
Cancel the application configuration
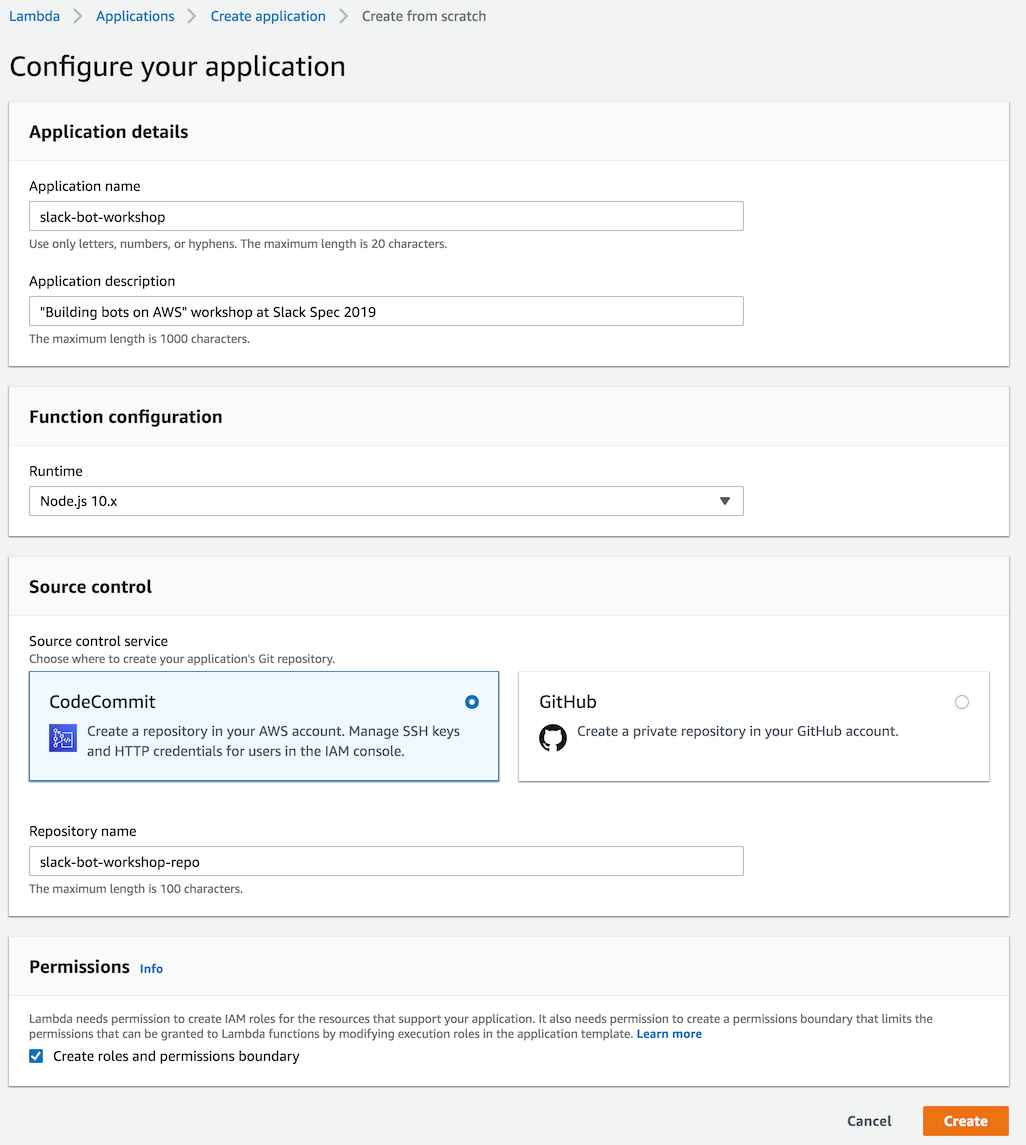pos(869,1121)
